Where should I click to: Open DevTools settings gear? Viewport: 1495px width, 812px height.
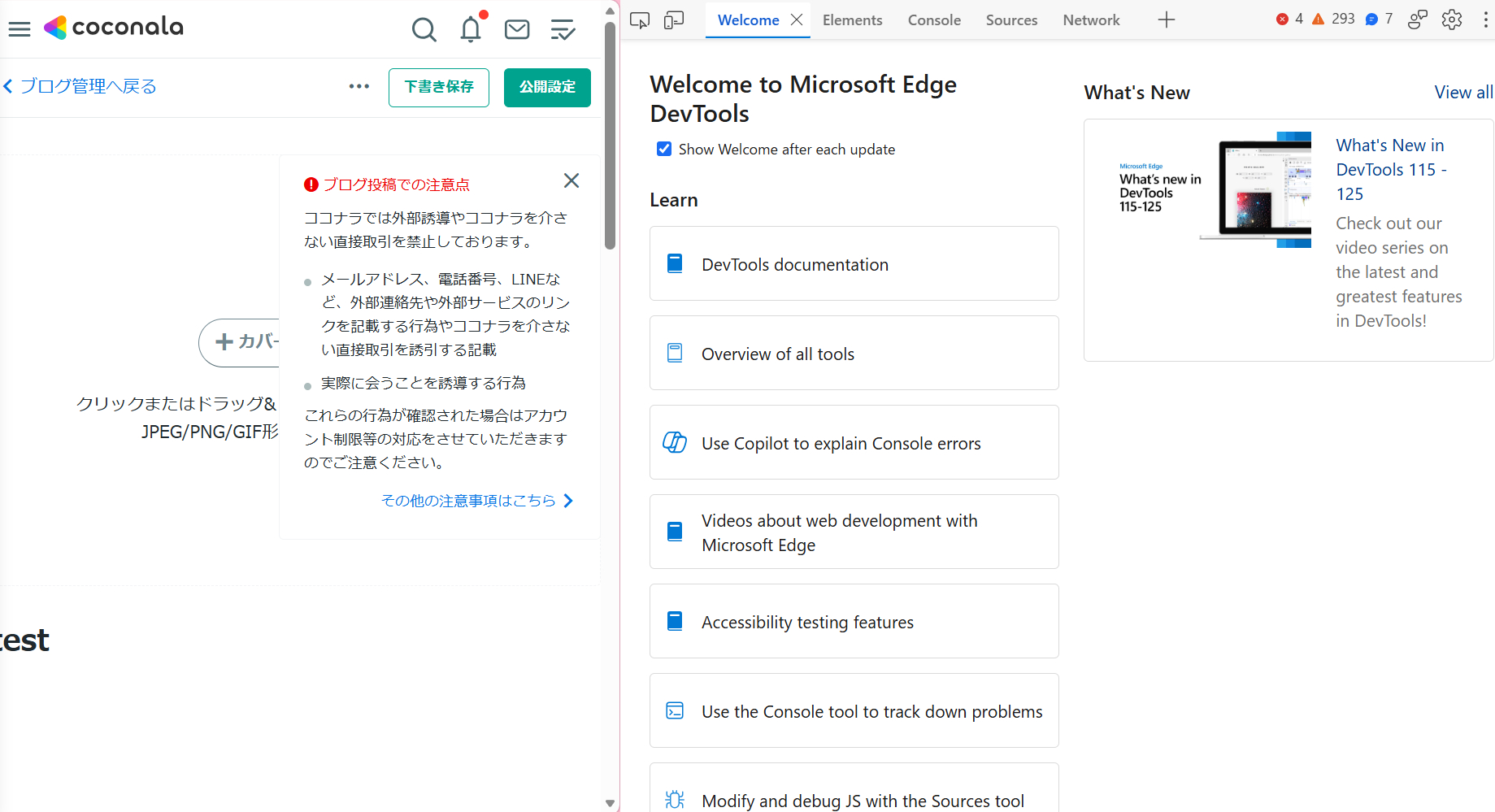click(1452, 20)
